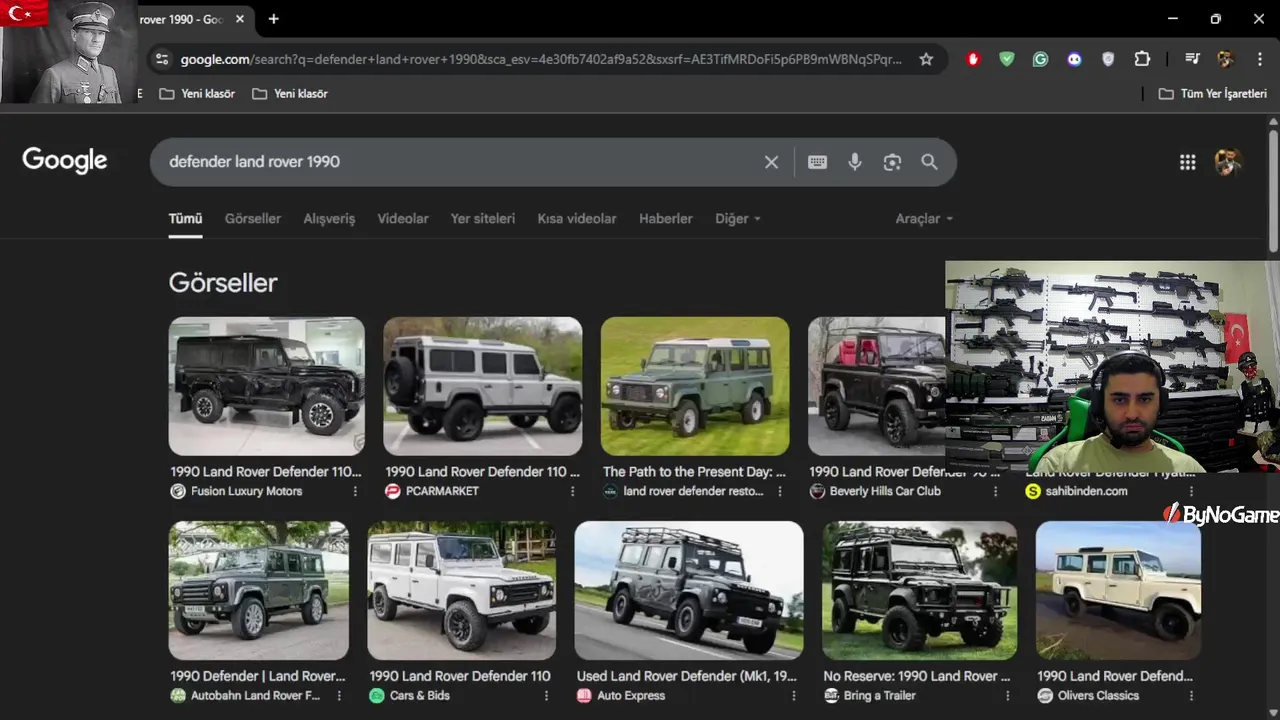Open the Grammarly extension icon
1280x720 pixels.
(1040, 59)
